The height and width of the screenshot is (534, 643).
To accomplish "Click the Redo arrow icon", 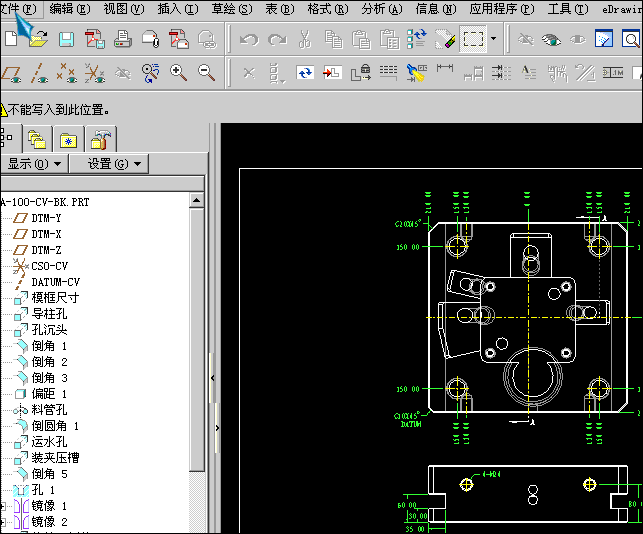I will 277,40.
